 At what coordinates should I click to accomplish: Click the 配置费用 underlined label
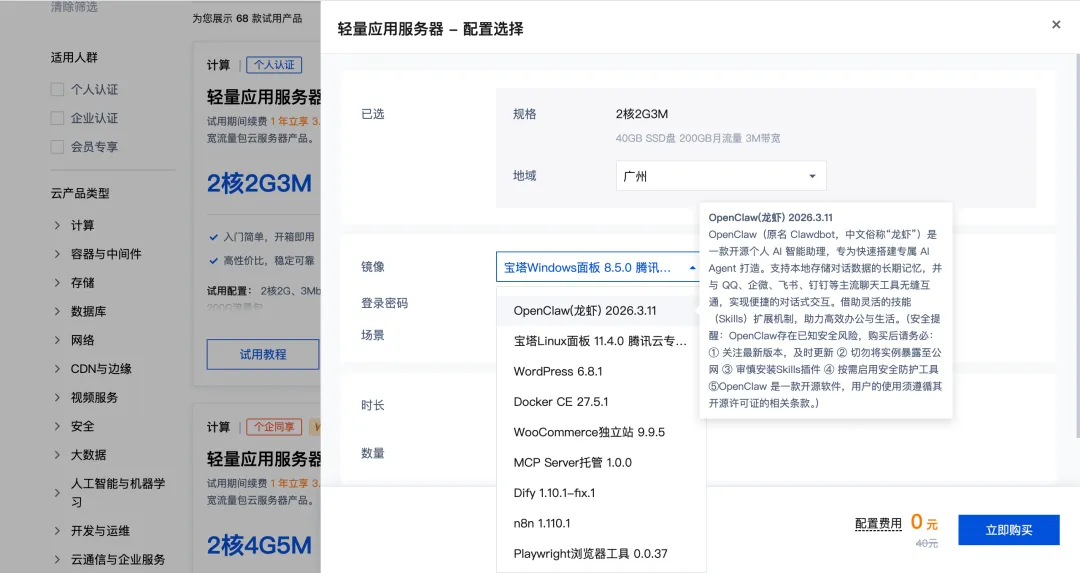pyautogui.click(x=878, y=523)
